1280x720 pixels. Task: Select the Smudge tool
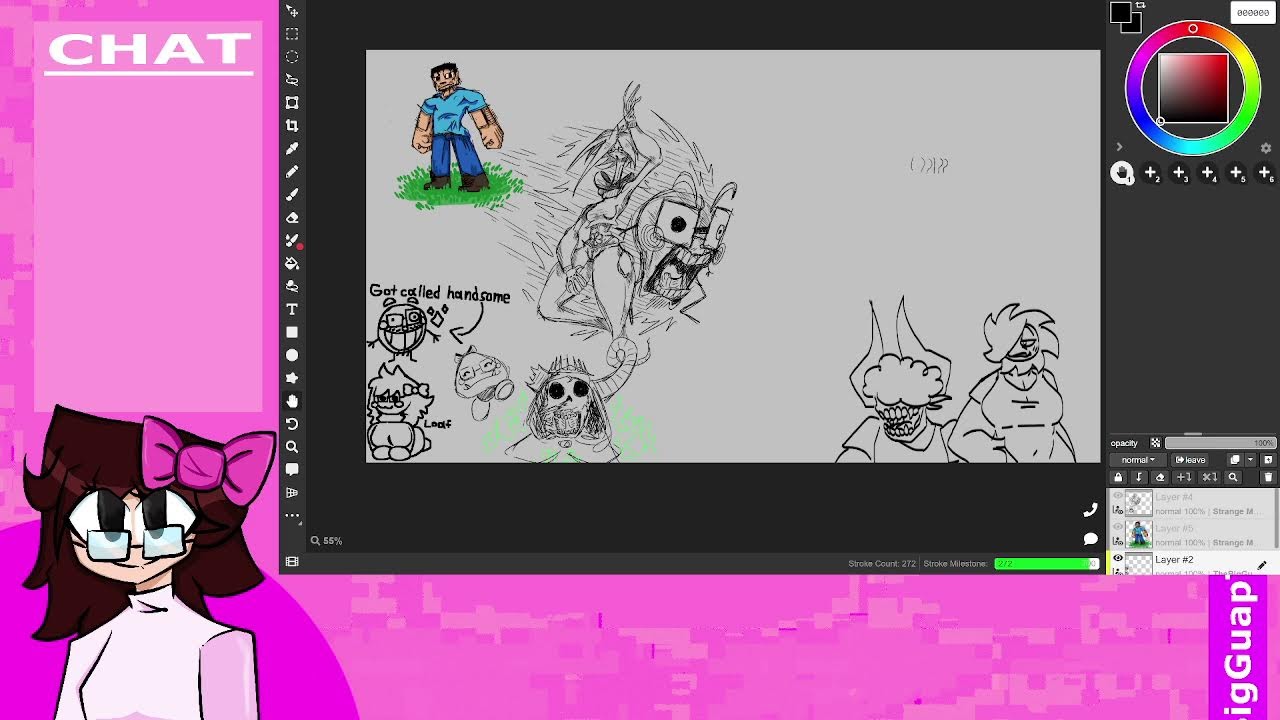tap(292, 286)
